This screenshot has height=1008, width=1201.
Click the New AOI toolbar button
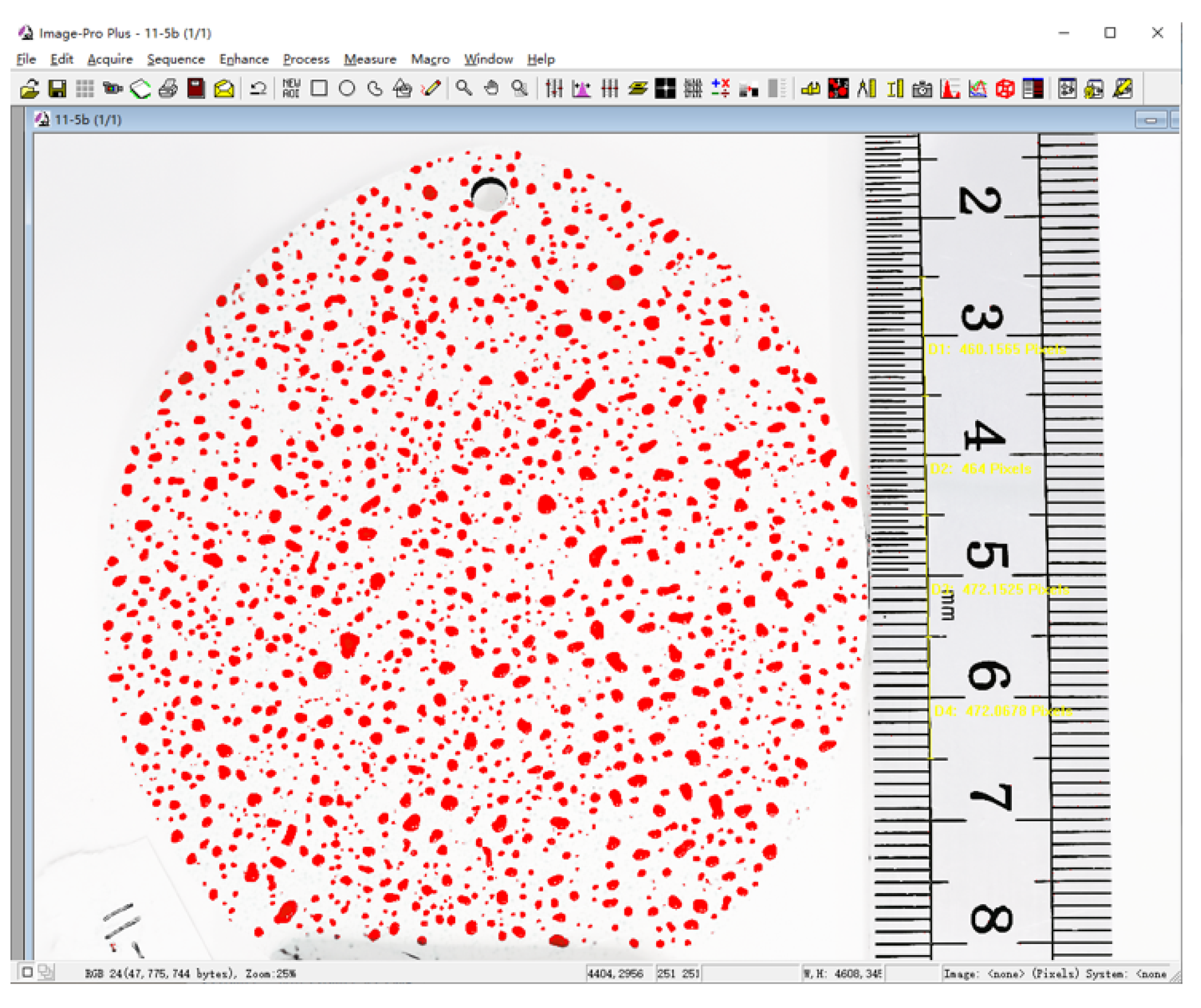[x=290, y=89]
